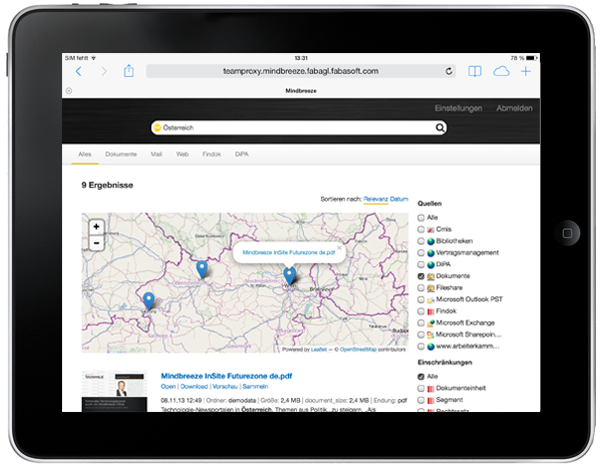The height and width of the screenshot is (471, 600).
Task: Switch to the Dokumente tab
Action: [x=121, y=154]
